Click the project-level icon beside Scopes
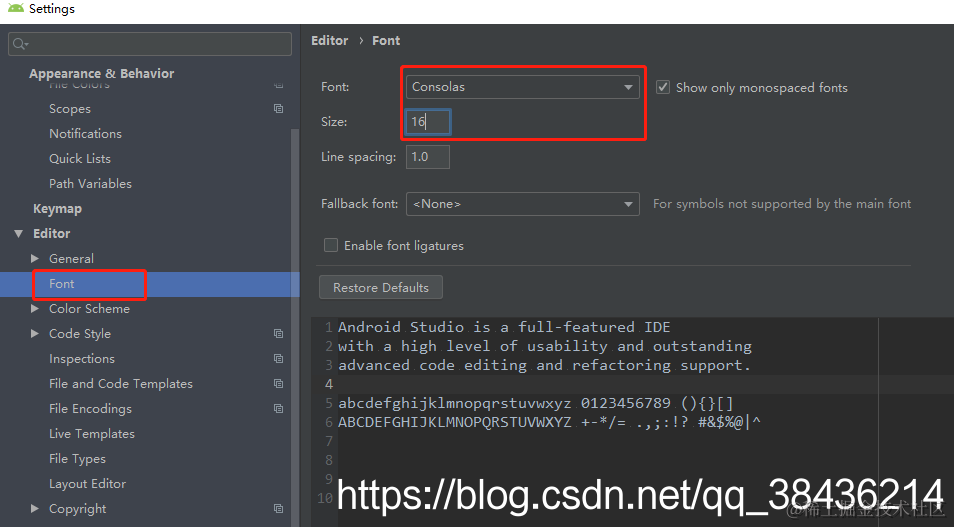 point(279,108)
